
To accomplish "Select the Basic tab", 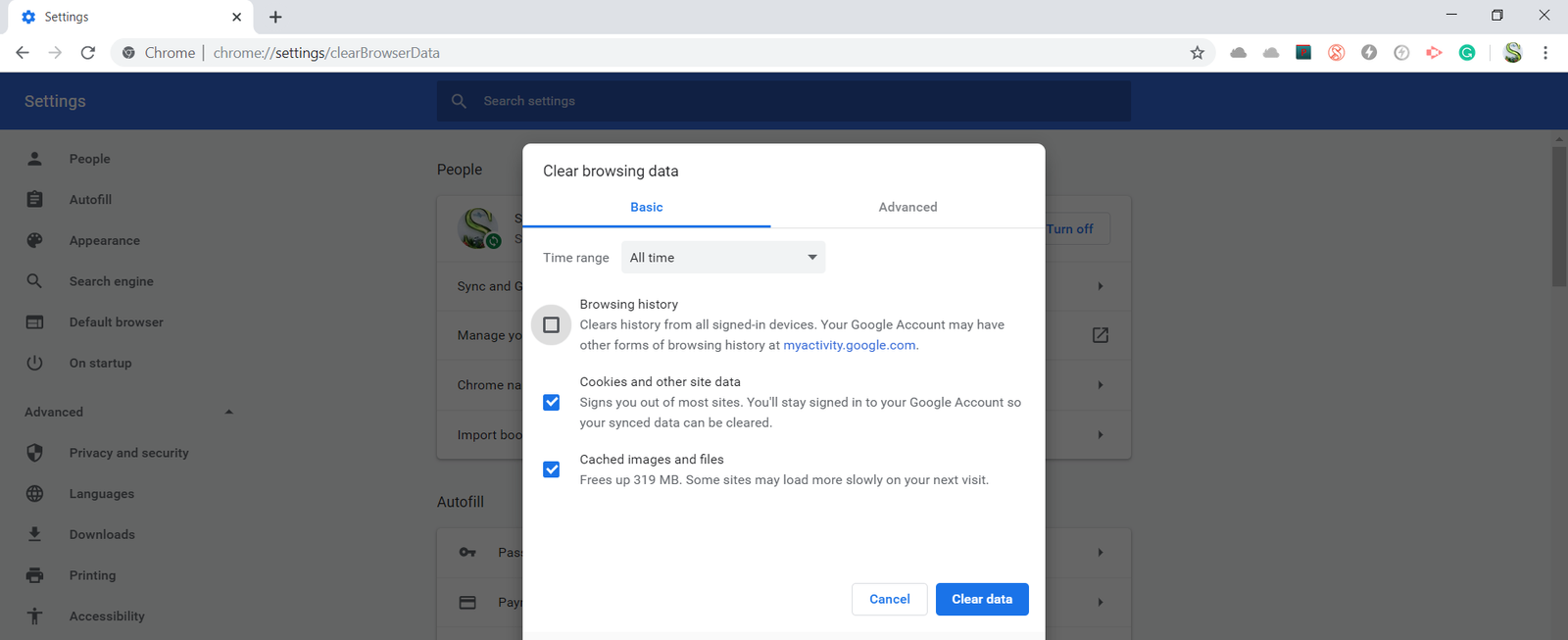I will point(646,207).
